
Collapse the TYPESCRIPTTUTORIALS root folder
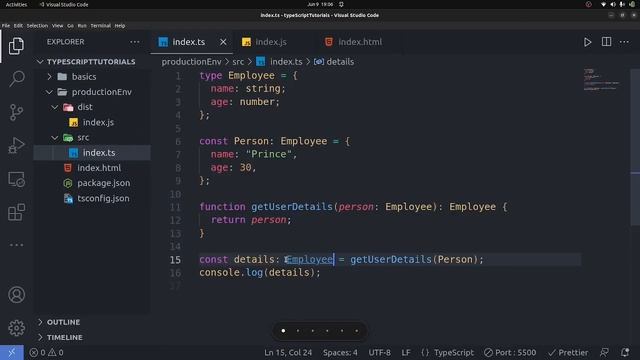click(40, 62)
